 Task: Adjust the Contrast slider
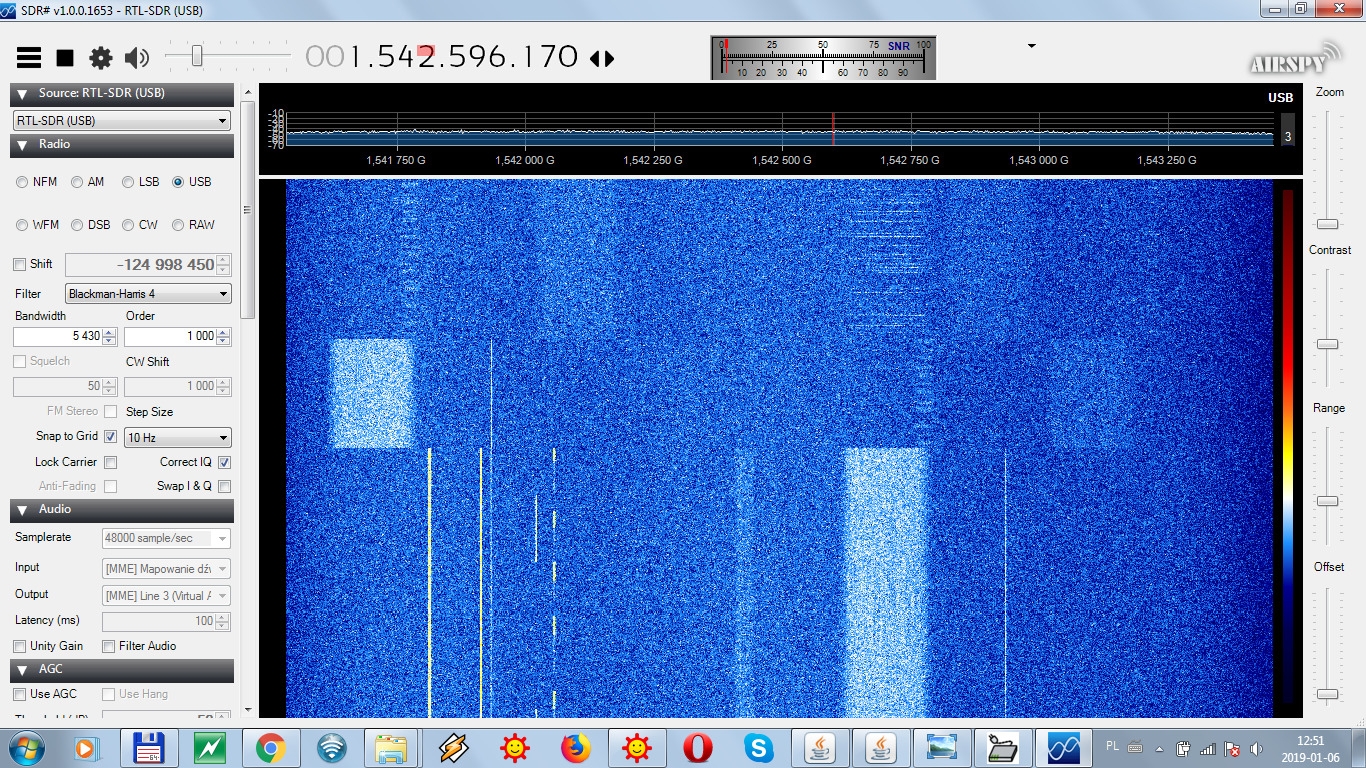(1327, 344)
